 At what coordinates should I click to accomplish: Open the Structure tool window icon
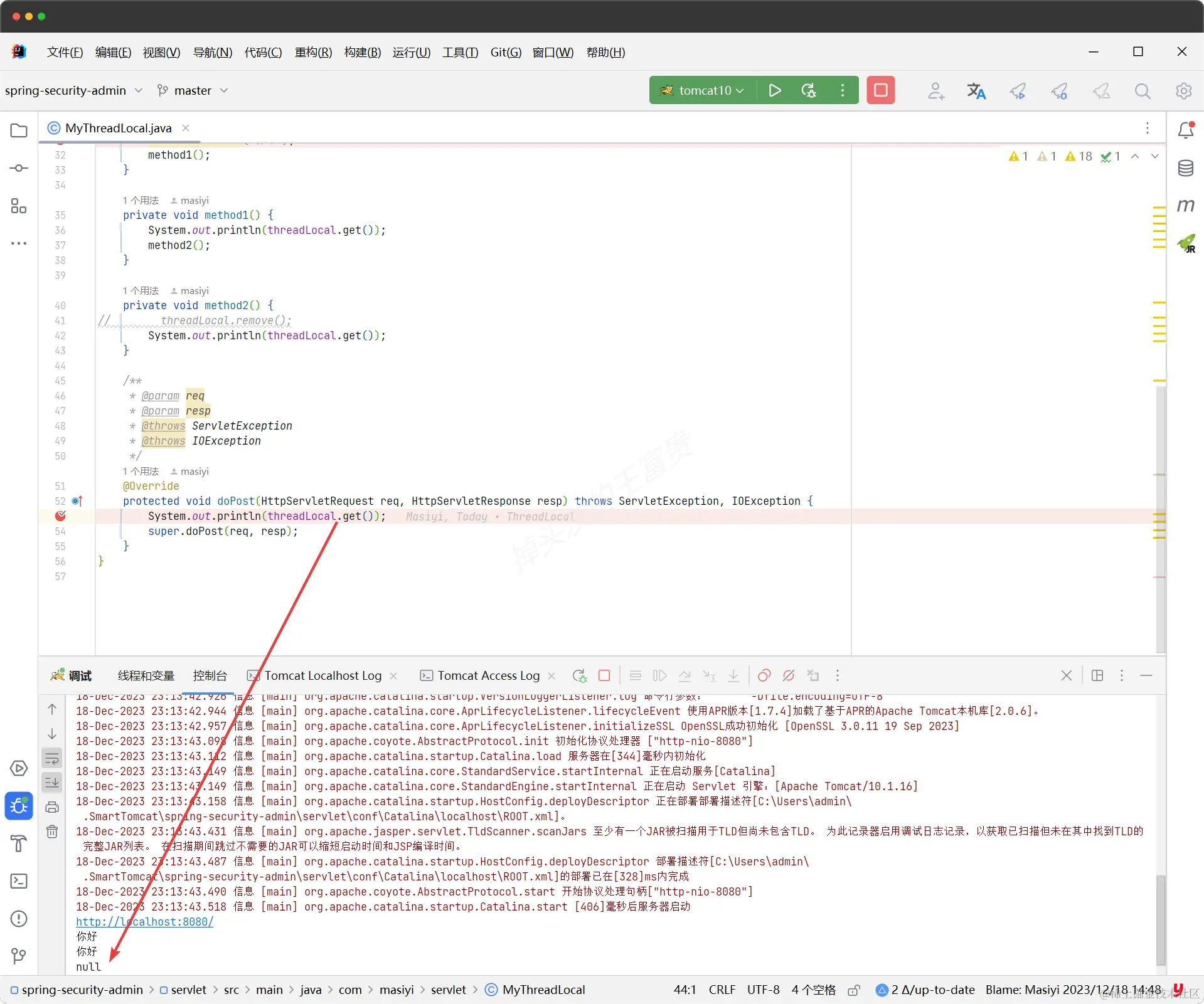click(19, 206)
